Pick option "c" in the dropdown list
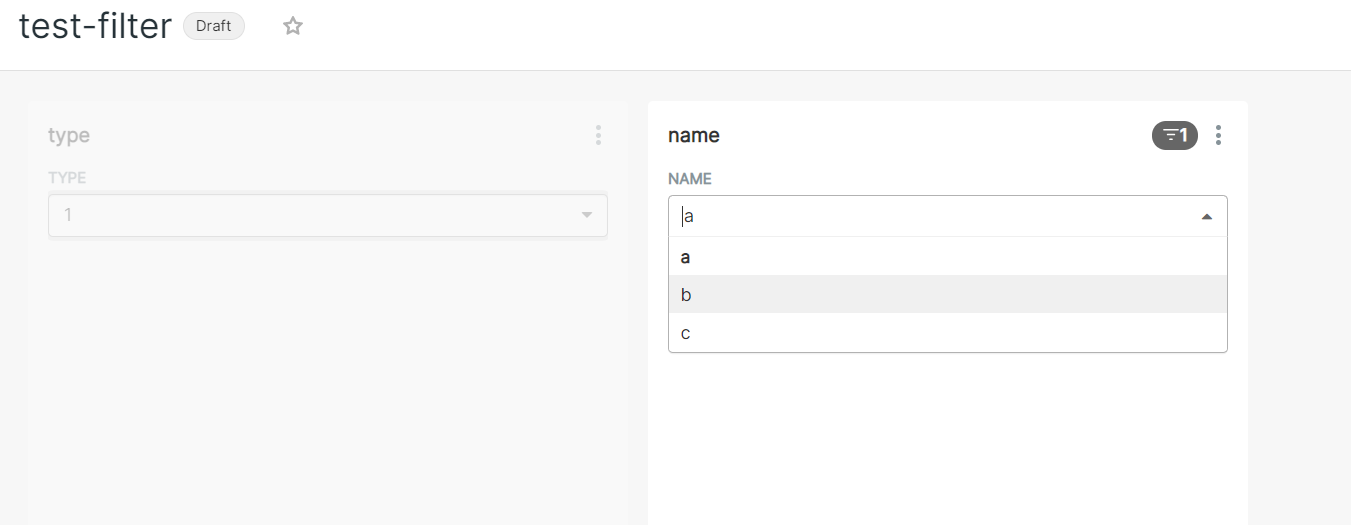 coord(948,333)
